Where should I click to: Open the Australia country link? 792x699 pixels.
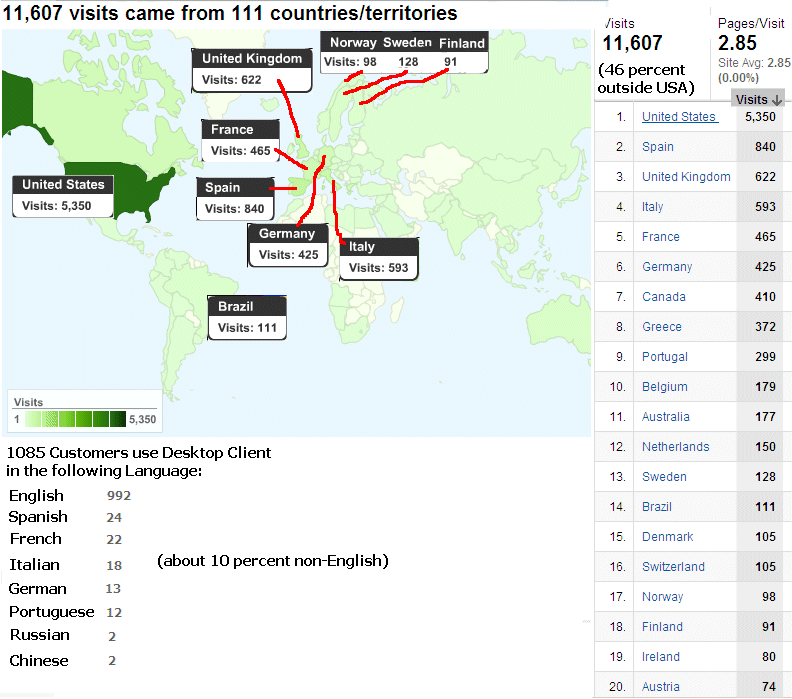666,417
